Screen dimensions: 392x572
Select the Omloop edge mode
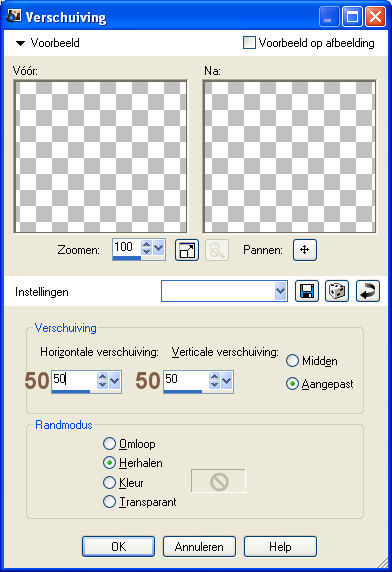click(x=109, y=444)
